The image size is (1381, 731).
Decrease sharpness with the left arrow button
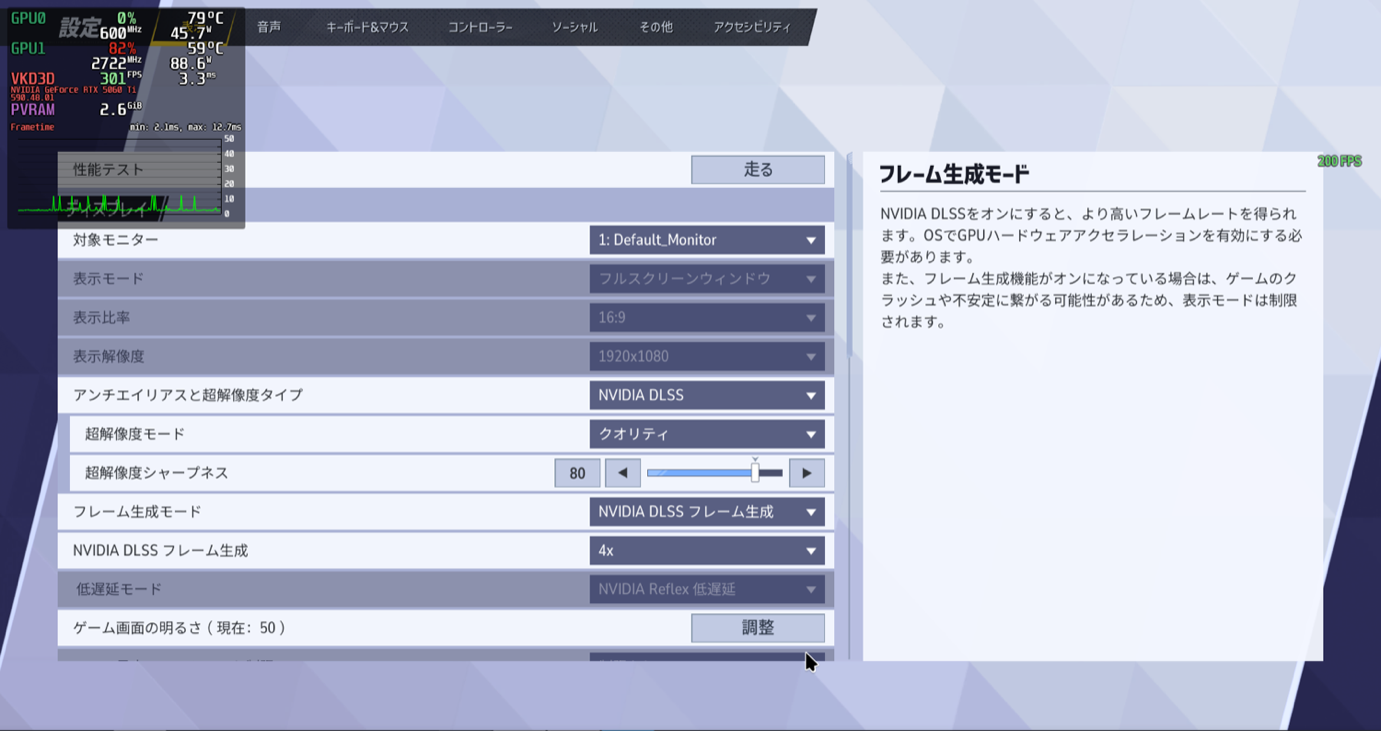(x=622, y=473)
